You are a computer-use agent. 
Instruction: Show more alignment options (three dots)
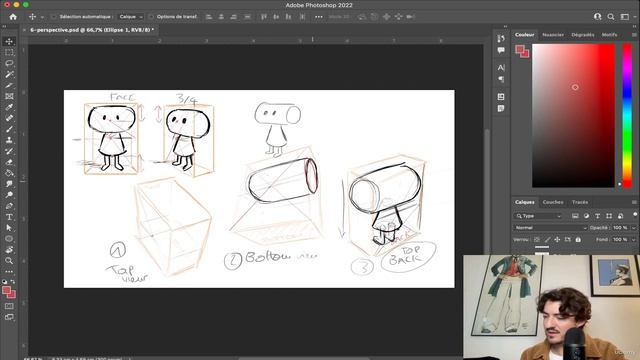pos(318,17)
